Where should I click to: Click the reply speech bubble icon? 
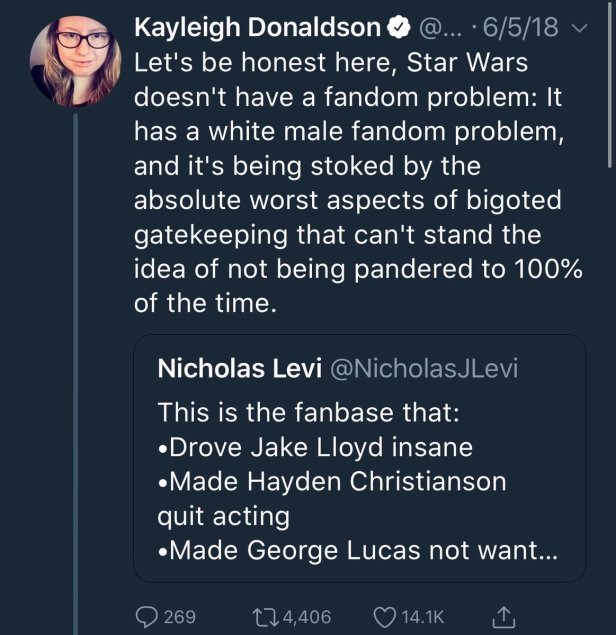pos(148,614)
